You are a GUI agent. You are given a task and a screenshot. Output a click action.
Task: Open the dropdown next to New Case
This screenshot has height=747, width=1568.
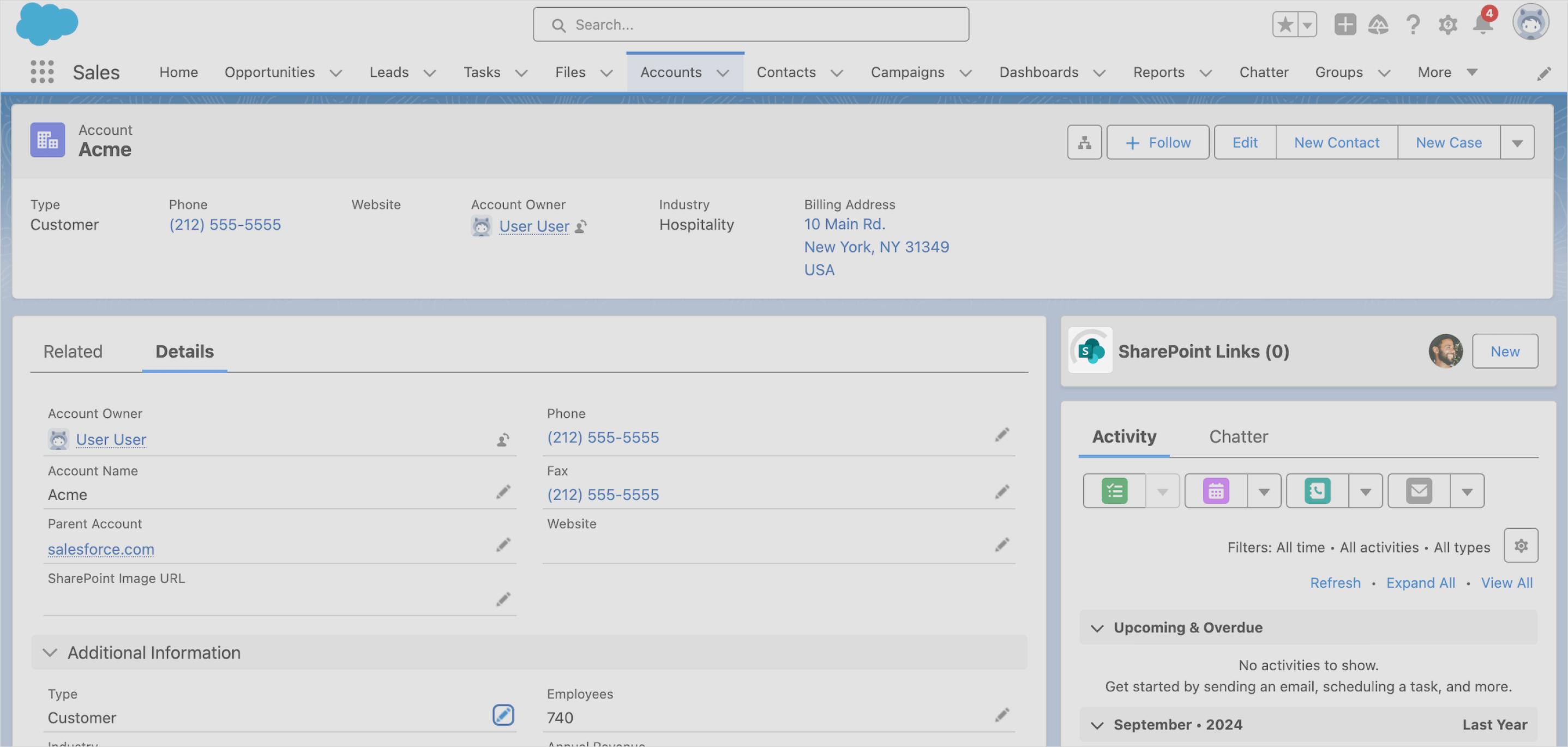click(x=1517, y=142)
